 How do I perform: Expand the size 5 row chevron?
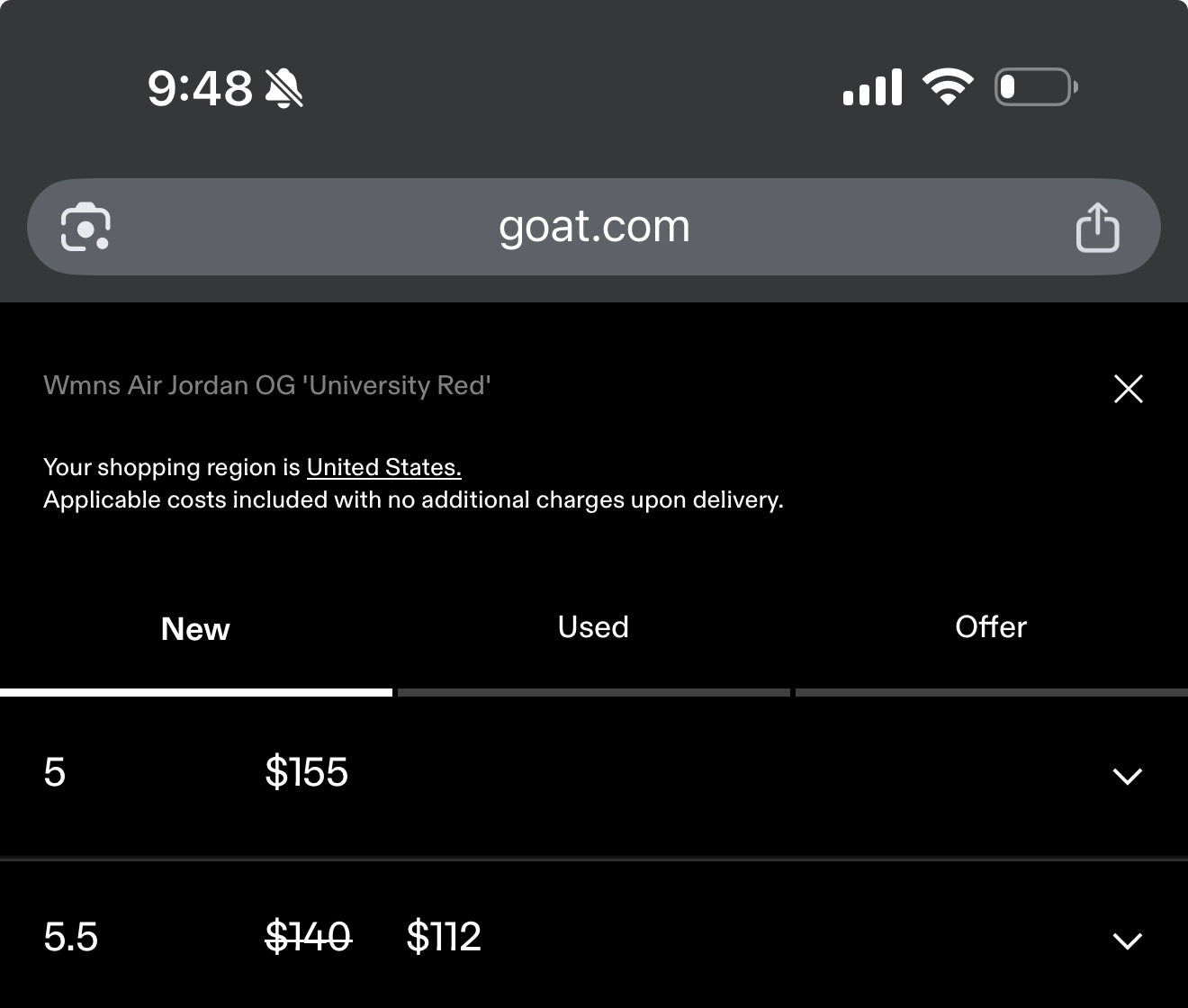click(1128, 776)
